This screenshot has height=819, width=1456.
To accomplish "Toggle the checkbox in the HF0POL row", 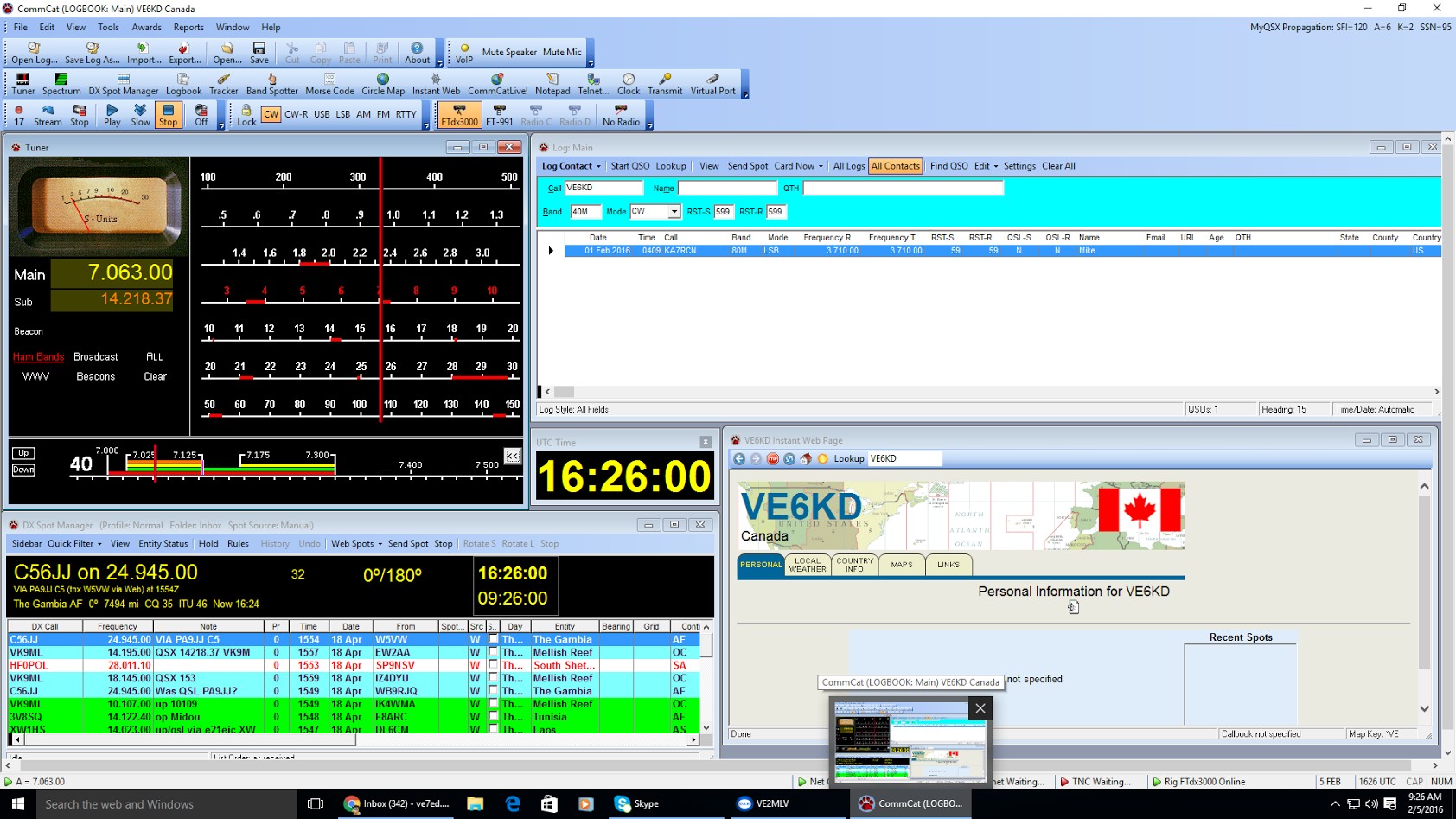I will (x=493, y=665).
